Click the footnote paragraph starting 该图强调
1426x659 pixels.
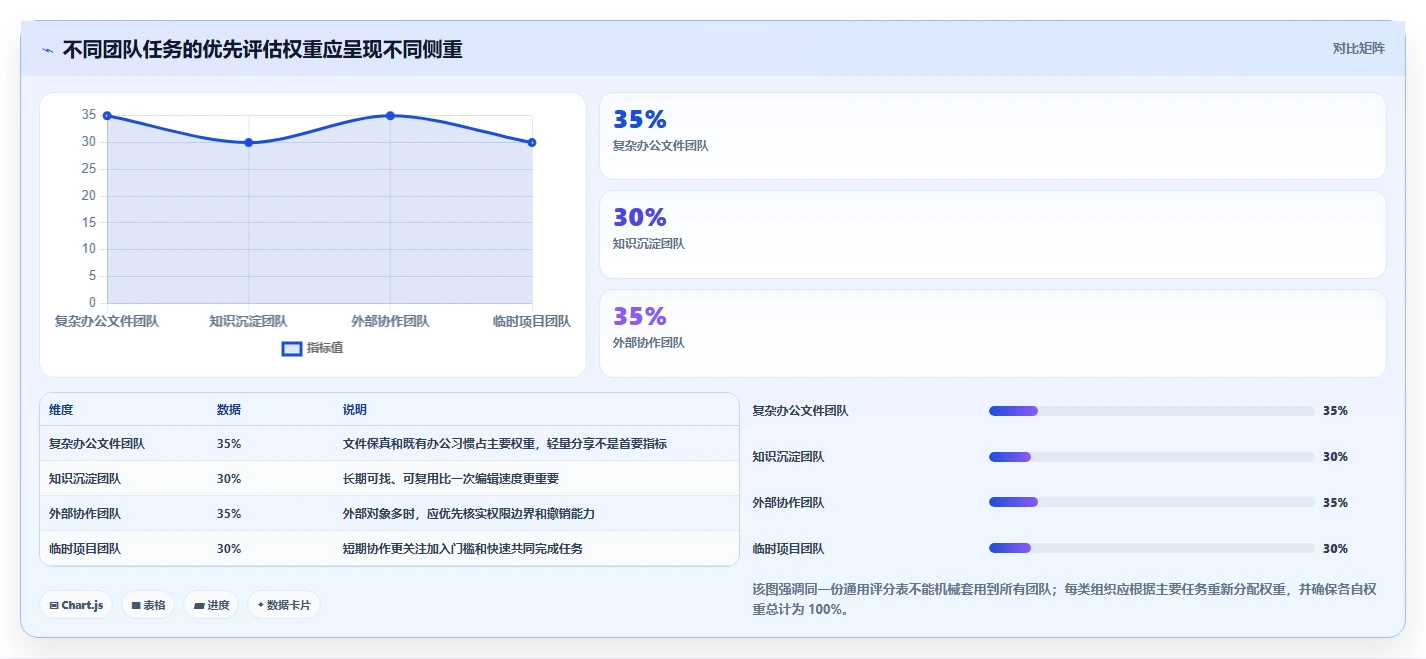tap(1064, 599)
